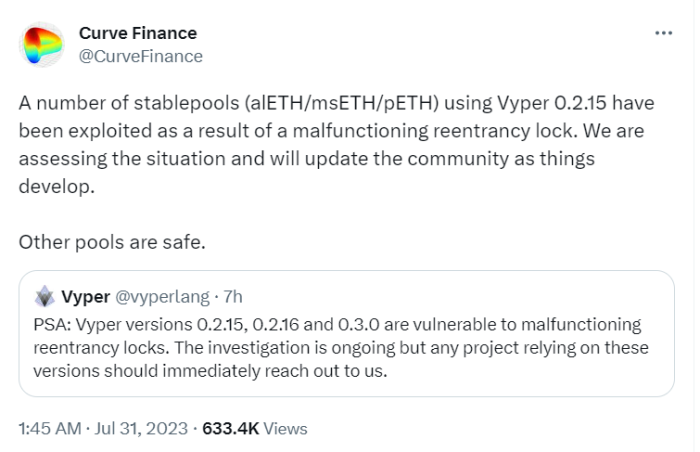Click the Jul 31, 2023 date
The width and height of the screenshot is (700, 452).
tap(141, 428)
